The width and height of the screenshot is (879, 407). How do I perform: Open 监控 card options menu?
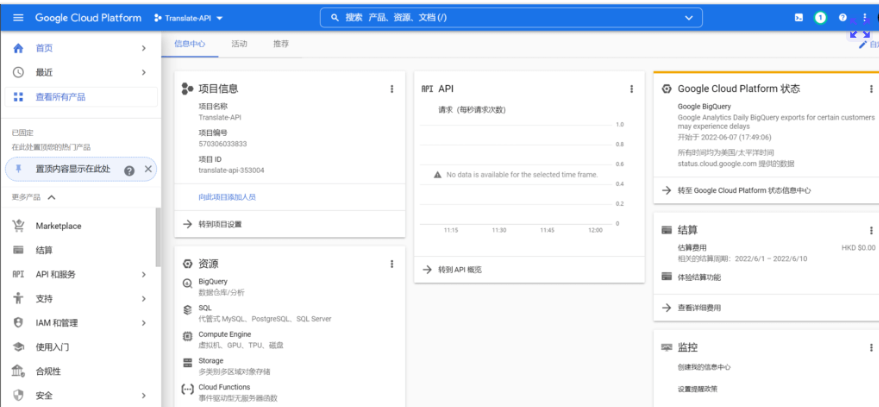point(871,348)
